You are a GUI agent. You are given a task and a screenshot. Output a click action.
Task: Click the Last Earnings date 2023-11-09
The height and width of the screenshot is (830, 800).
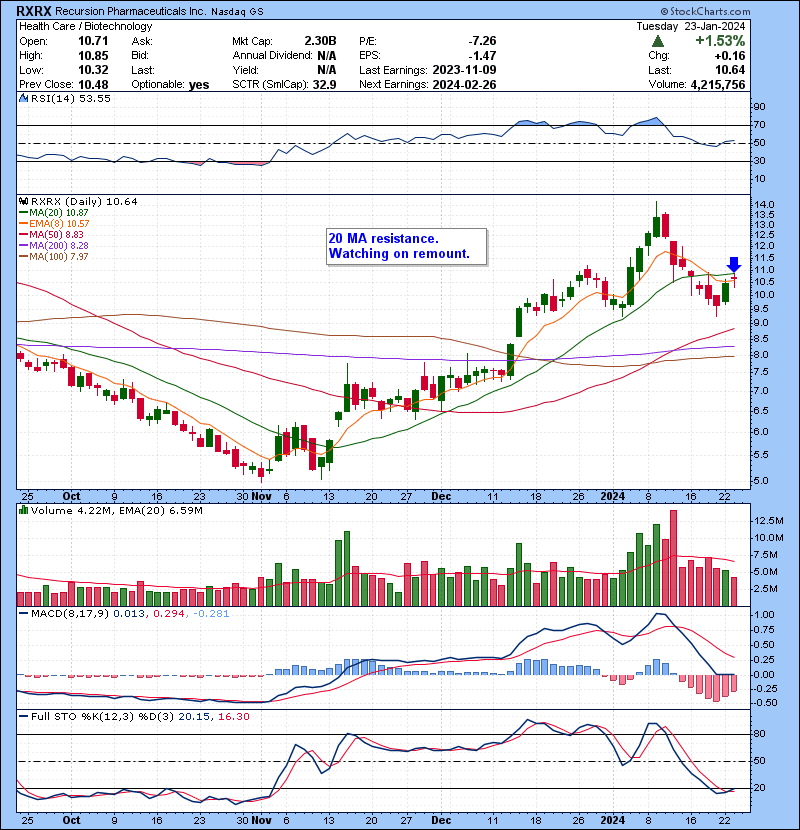click(464, 70)
